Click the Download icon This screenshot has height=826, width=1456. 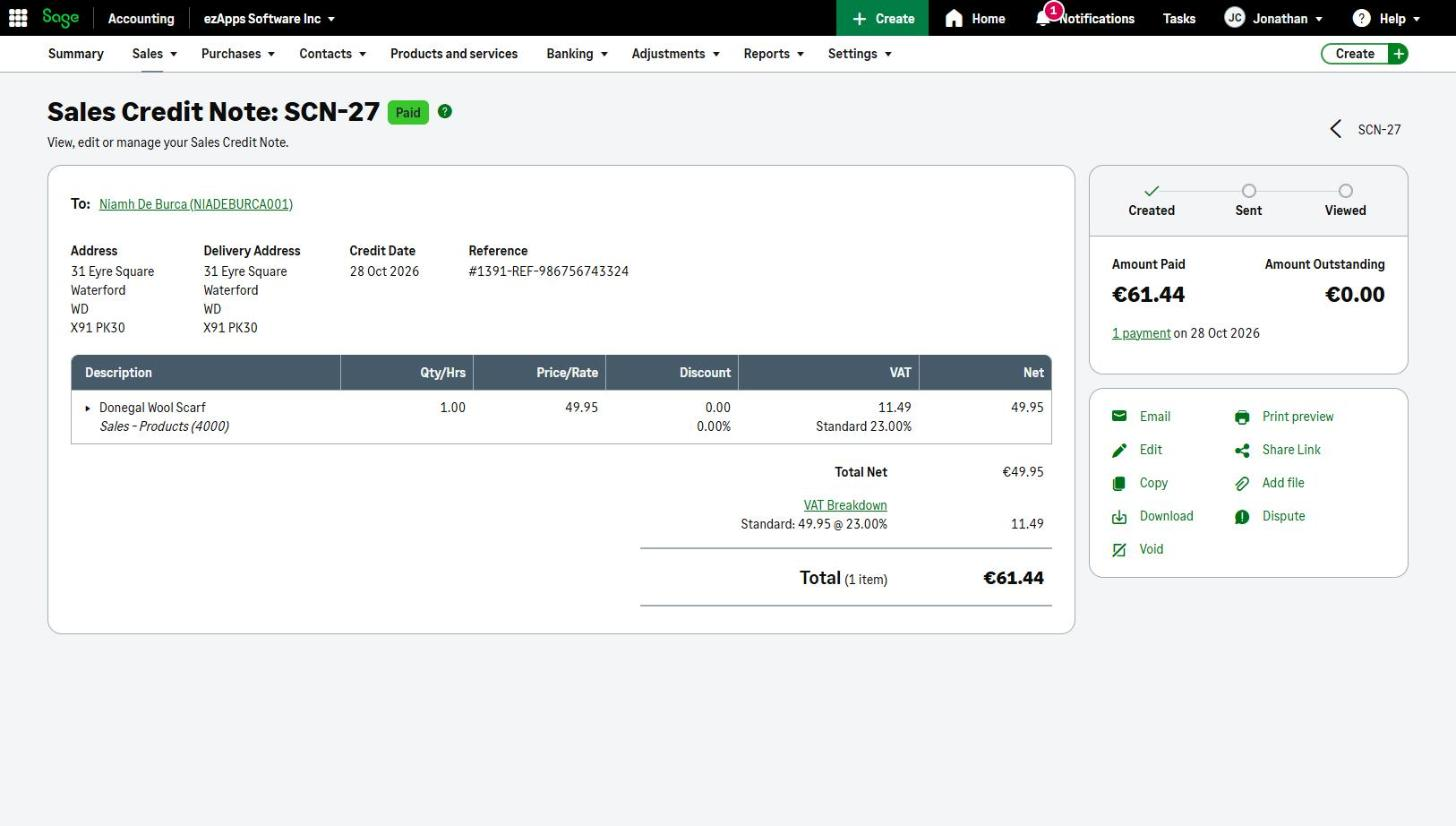1119,516
